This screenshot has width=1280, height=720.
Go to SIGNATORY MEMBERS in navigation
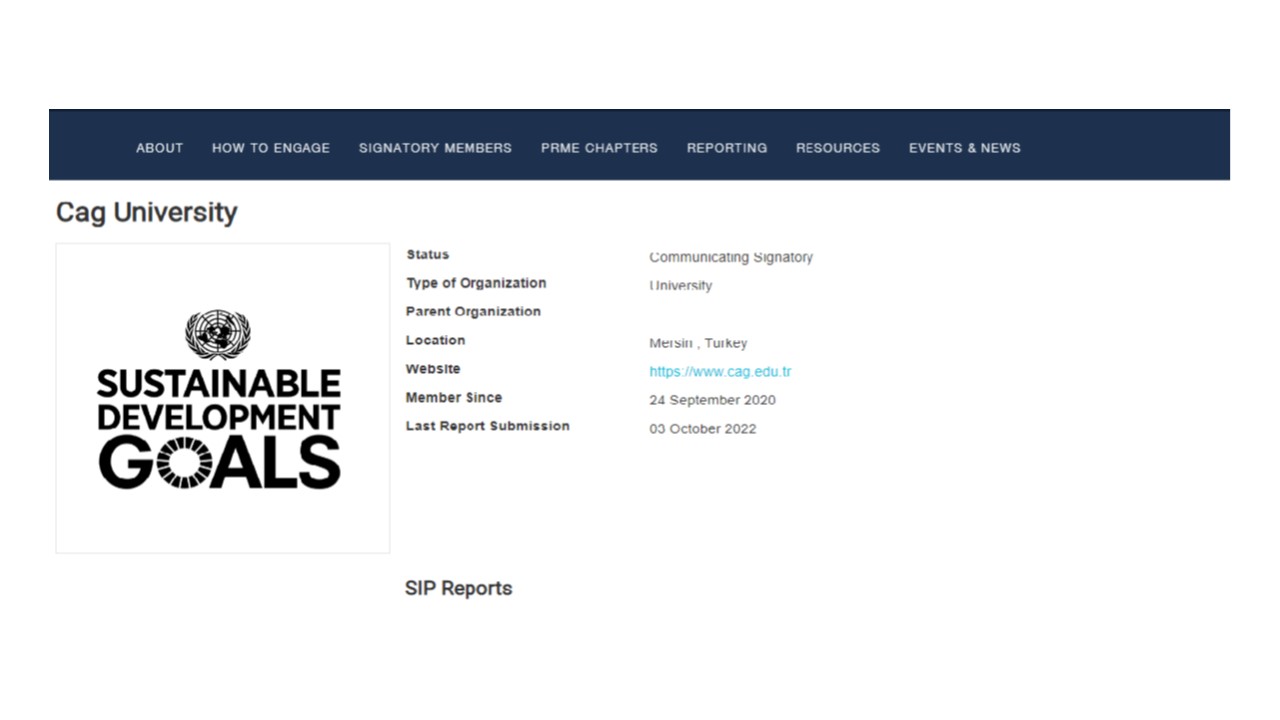[435, 148]
